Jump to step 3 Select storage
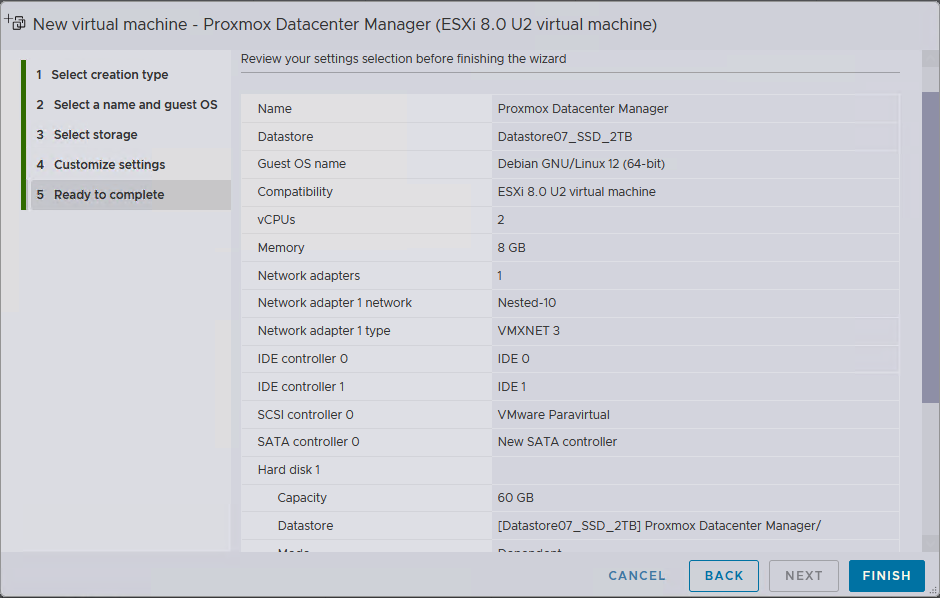Image resolution: width=940 pixels, height=598 pixels. tap(95, 135)
